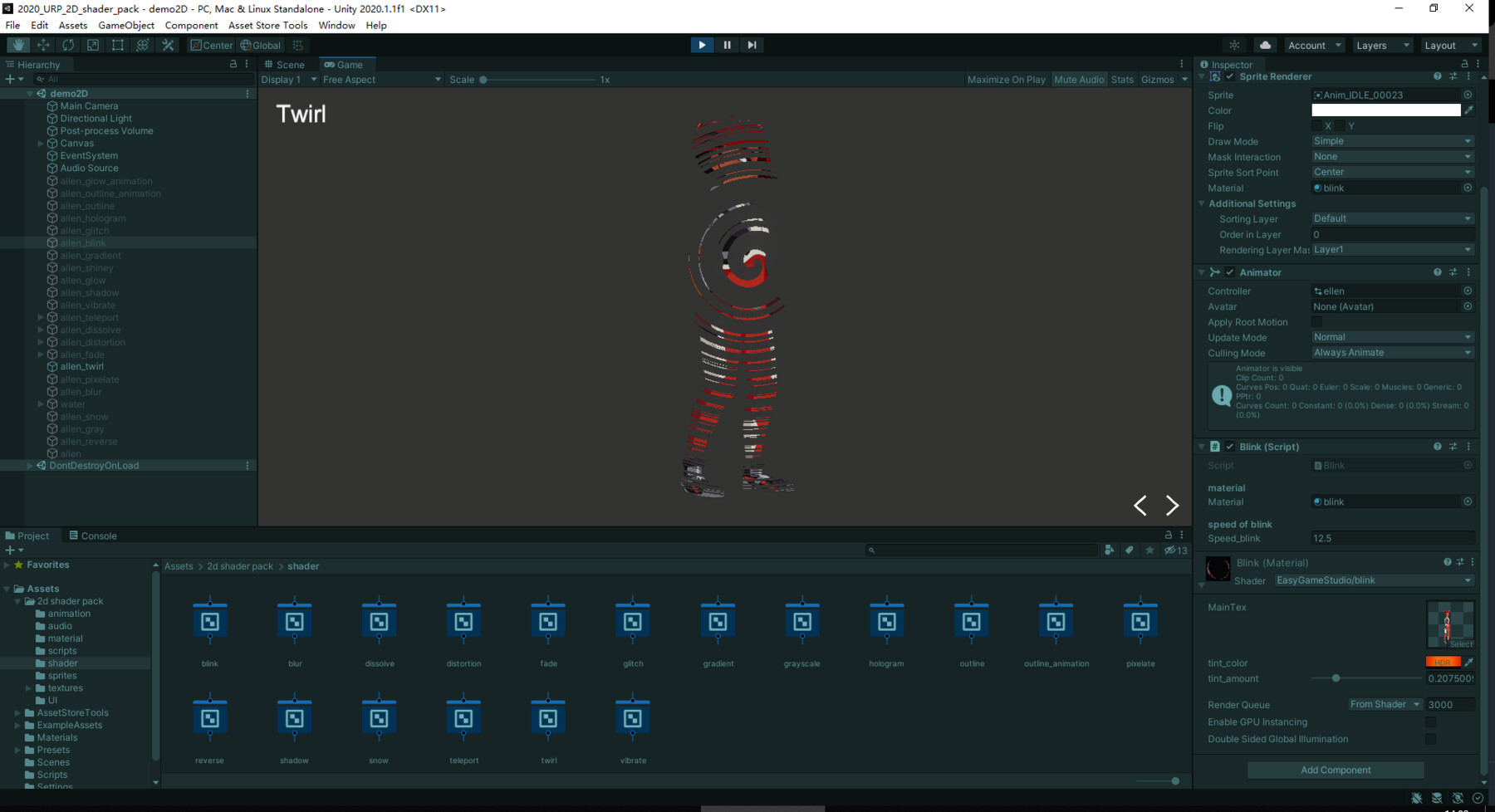Click Maximize On Play in Game view
Image resolution: width=1495 pixels, height=812 pixels.
pyautogui.click(x=1006, y=79)
